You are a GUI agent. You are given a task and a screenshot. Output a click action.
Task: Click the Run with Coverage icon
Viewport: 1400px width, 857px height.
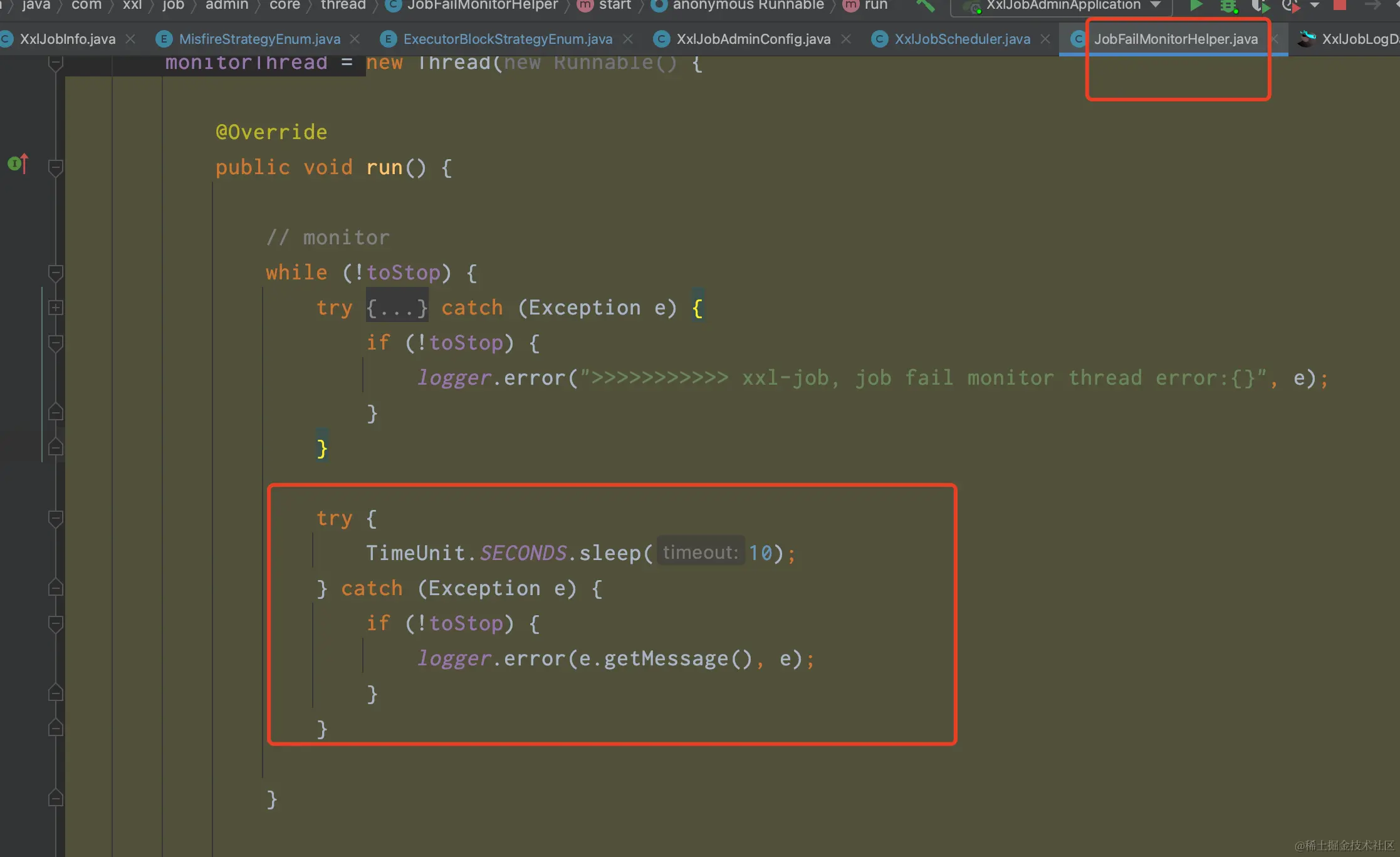[x=1260, y=6]
